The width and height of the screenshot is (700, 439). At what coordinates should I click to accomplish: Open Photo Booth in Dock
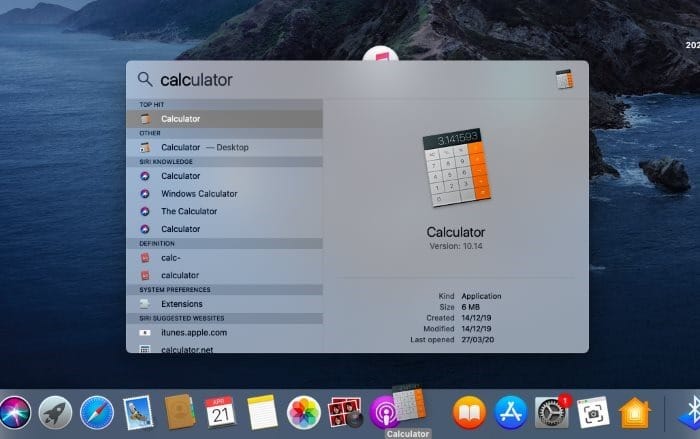click(x=345, y=412)
